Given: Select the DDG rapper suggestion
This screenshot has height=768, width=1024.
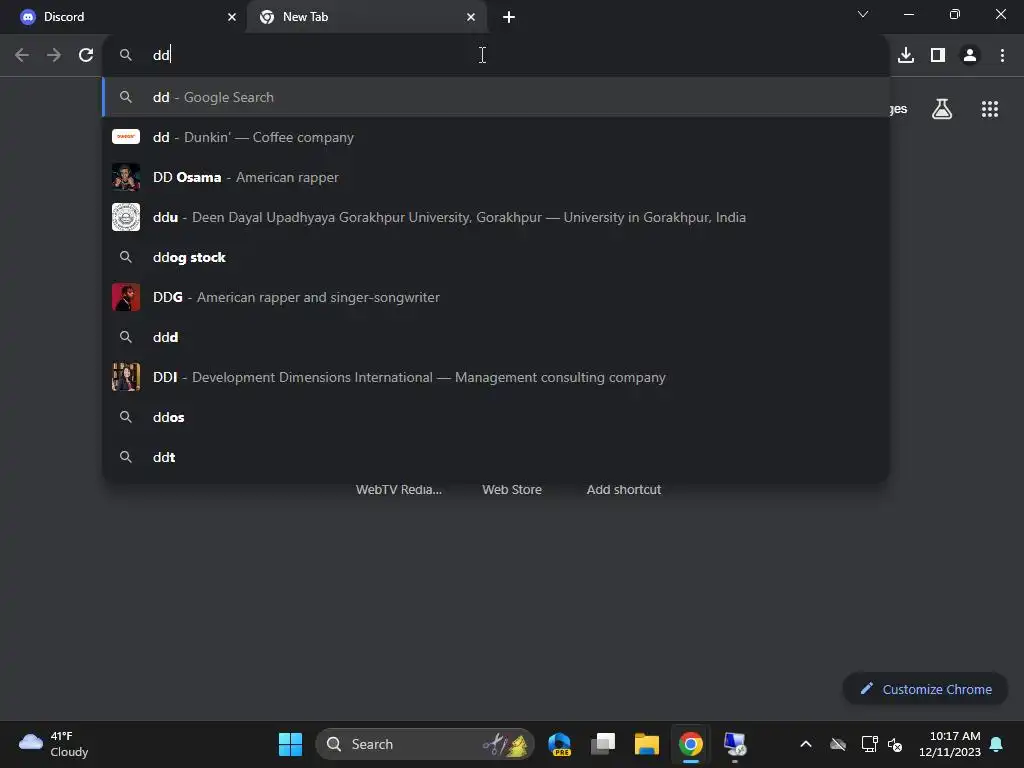Looking at the screenshot, I should (496, 297).
